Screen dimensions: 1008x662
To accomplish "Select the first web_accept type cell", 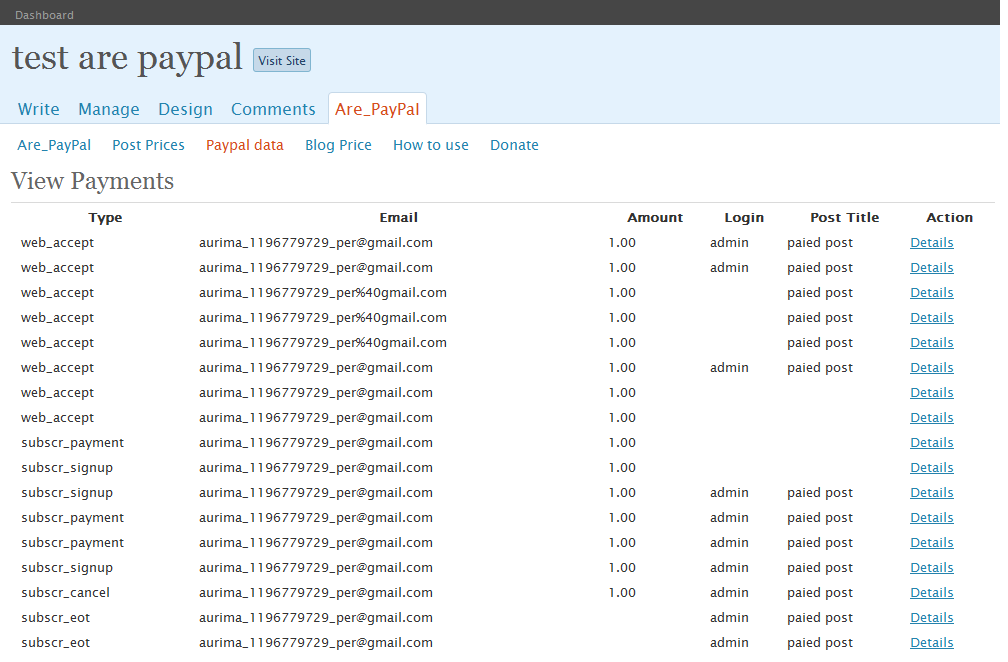I will click(57, 243).
